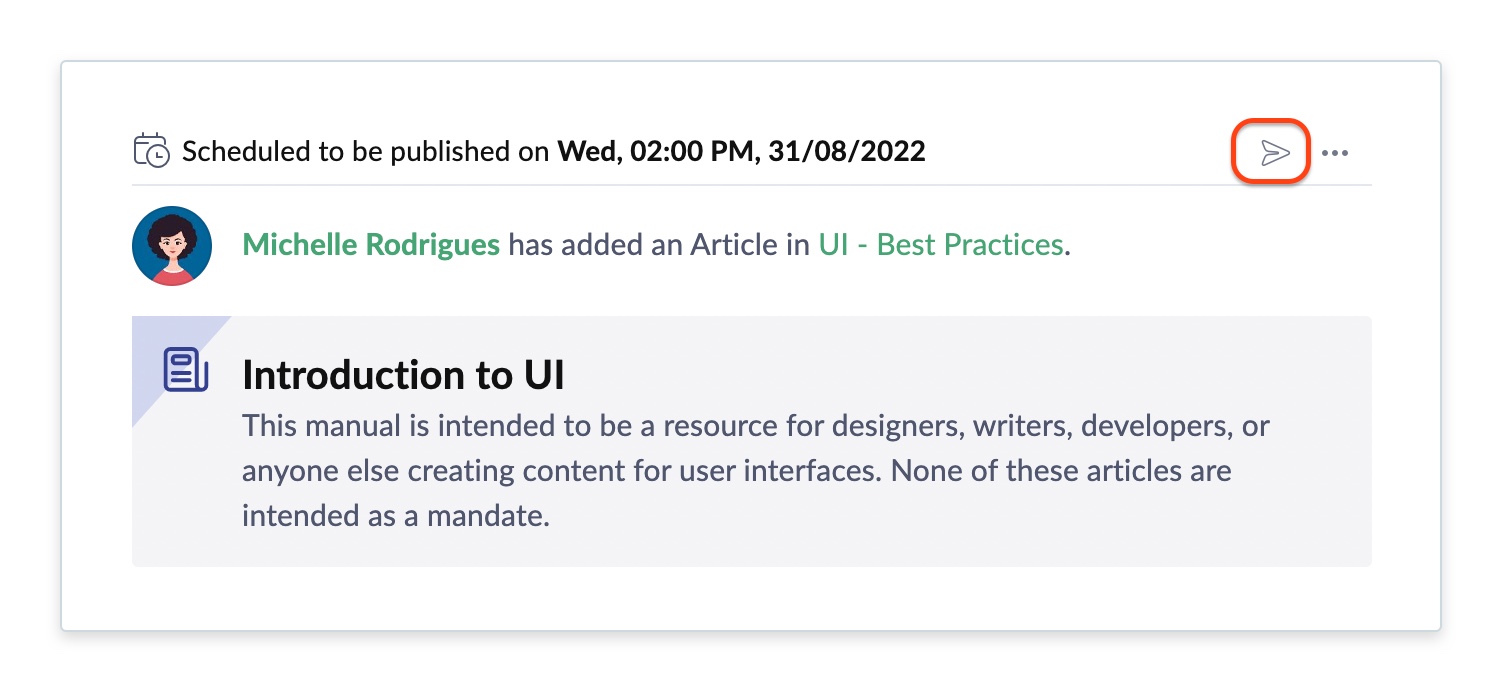Screen dimensions: 1502x692
Task: Open the Introduction to UI article title
Action: [x=403, y=376]
